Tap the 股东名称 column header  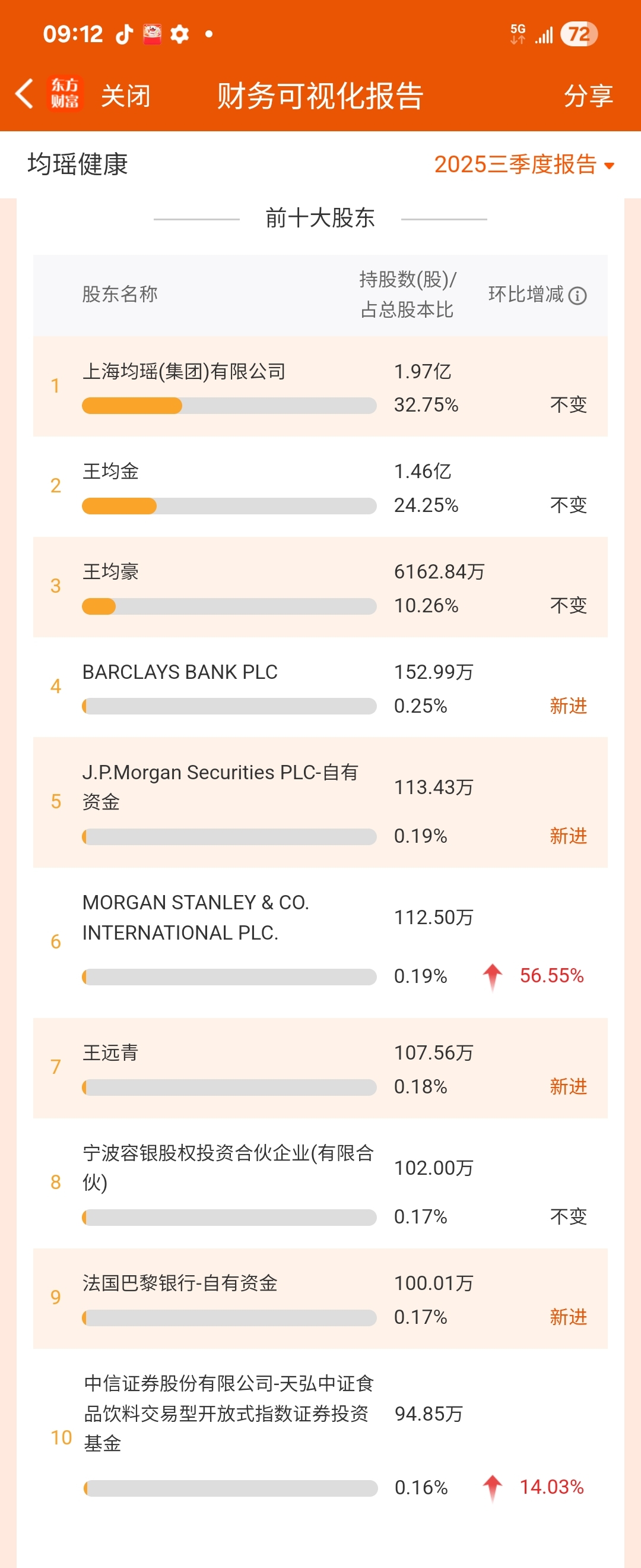coord(120,295)
